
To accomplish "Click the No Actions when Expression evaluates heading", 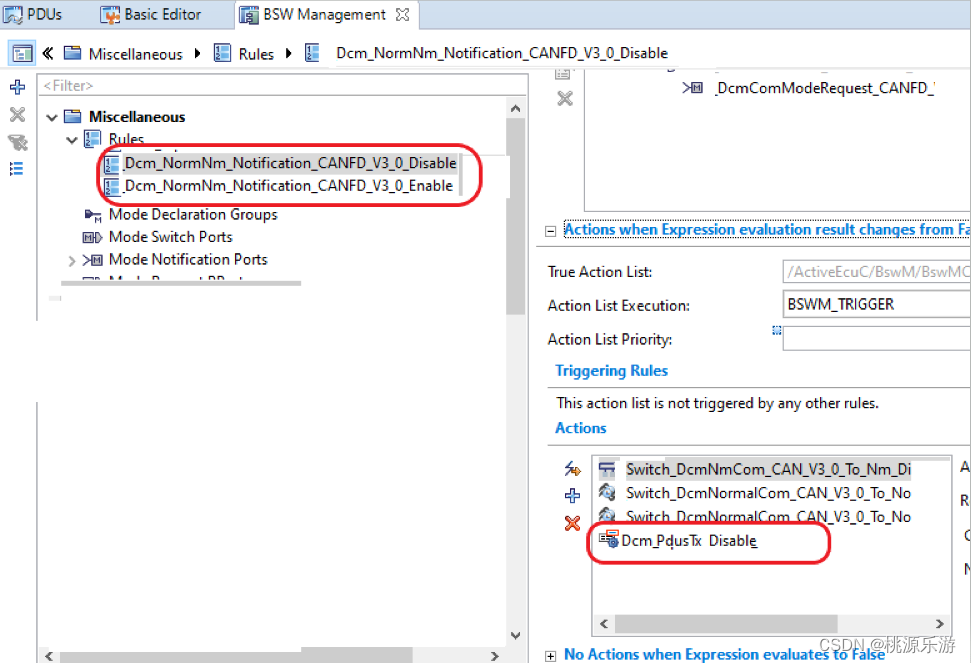I will tap(725, 654).
